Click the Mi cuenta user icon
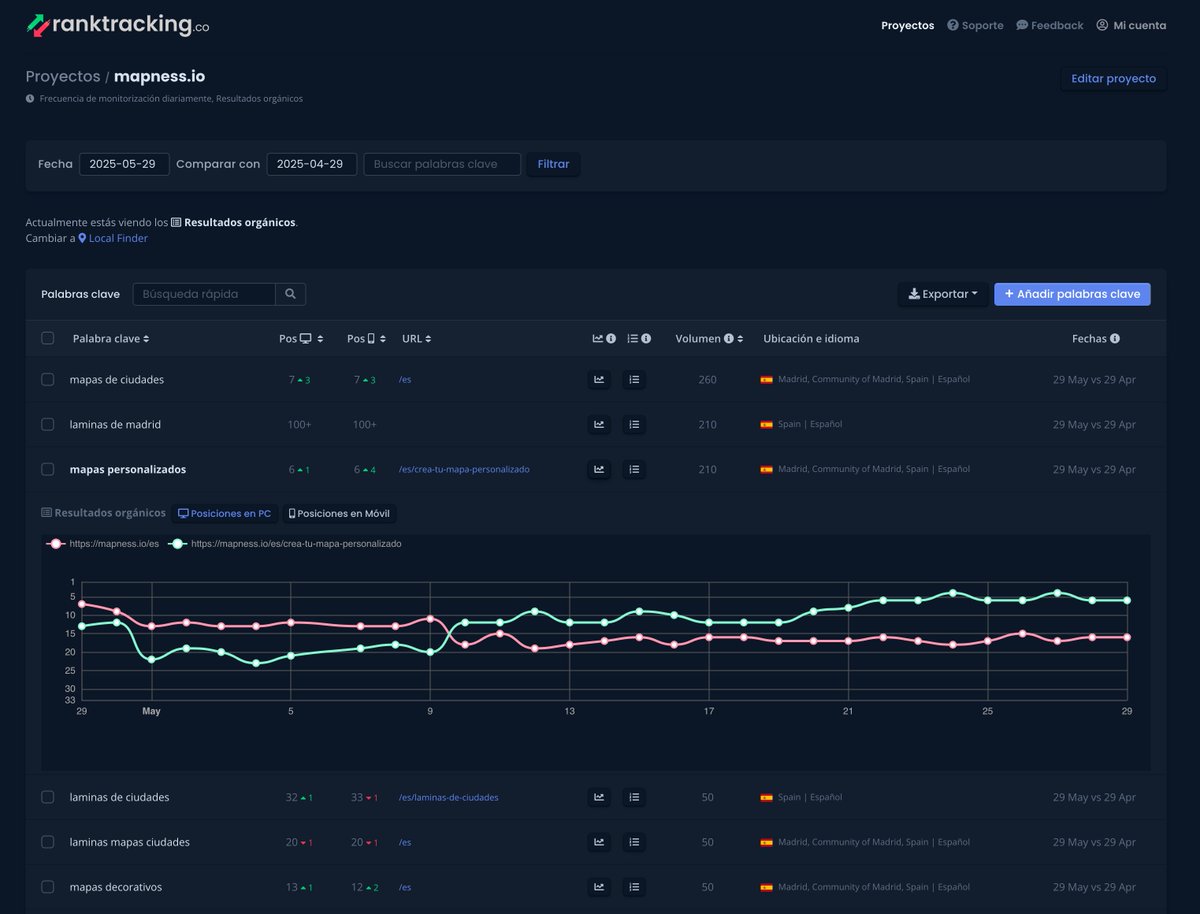Image resolution: width=1200 pixels, height=914 pixels. click(1102, 25)
